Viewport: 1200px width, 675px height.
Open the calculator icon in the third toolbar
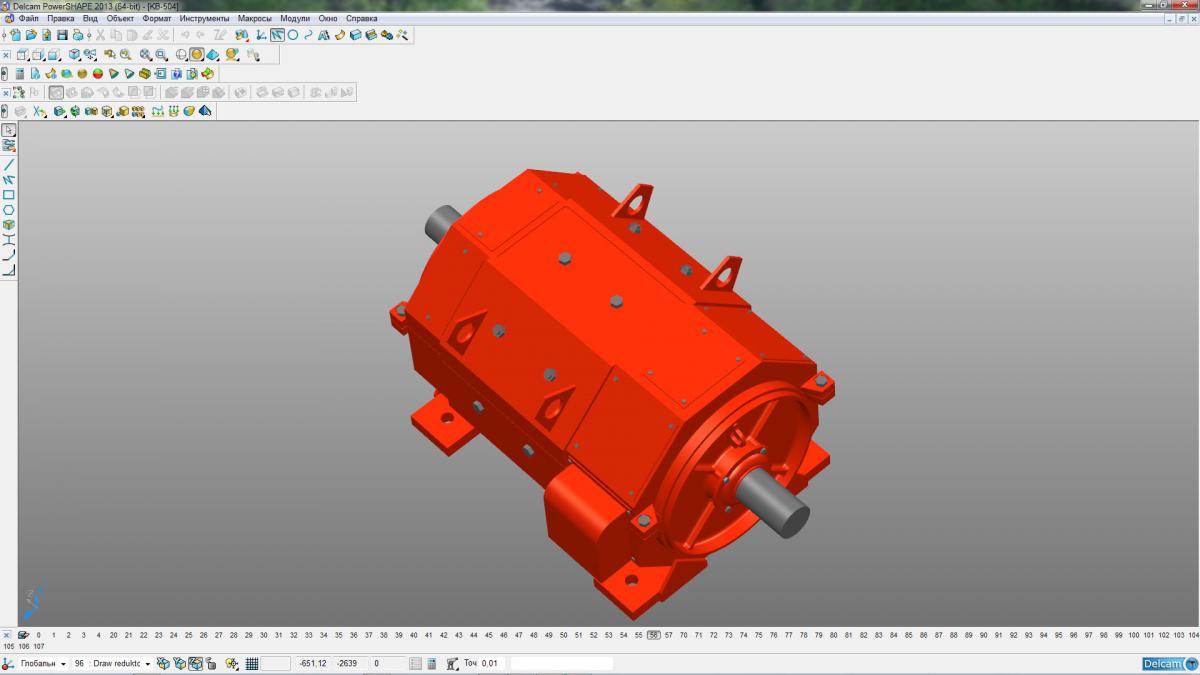(x=20, y=73)
